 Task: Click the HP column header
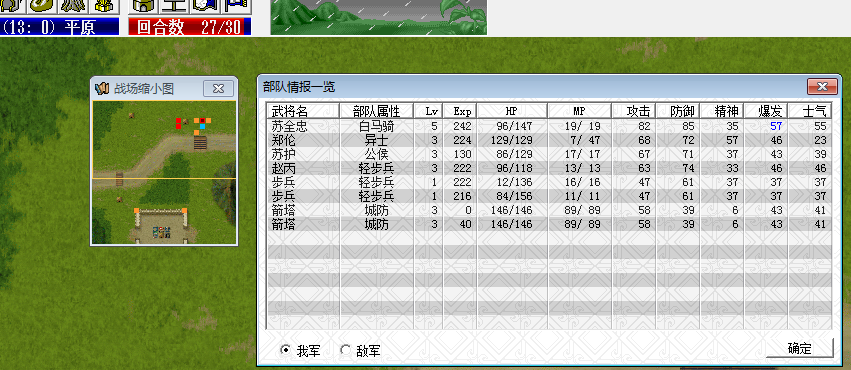pos(512,111)
